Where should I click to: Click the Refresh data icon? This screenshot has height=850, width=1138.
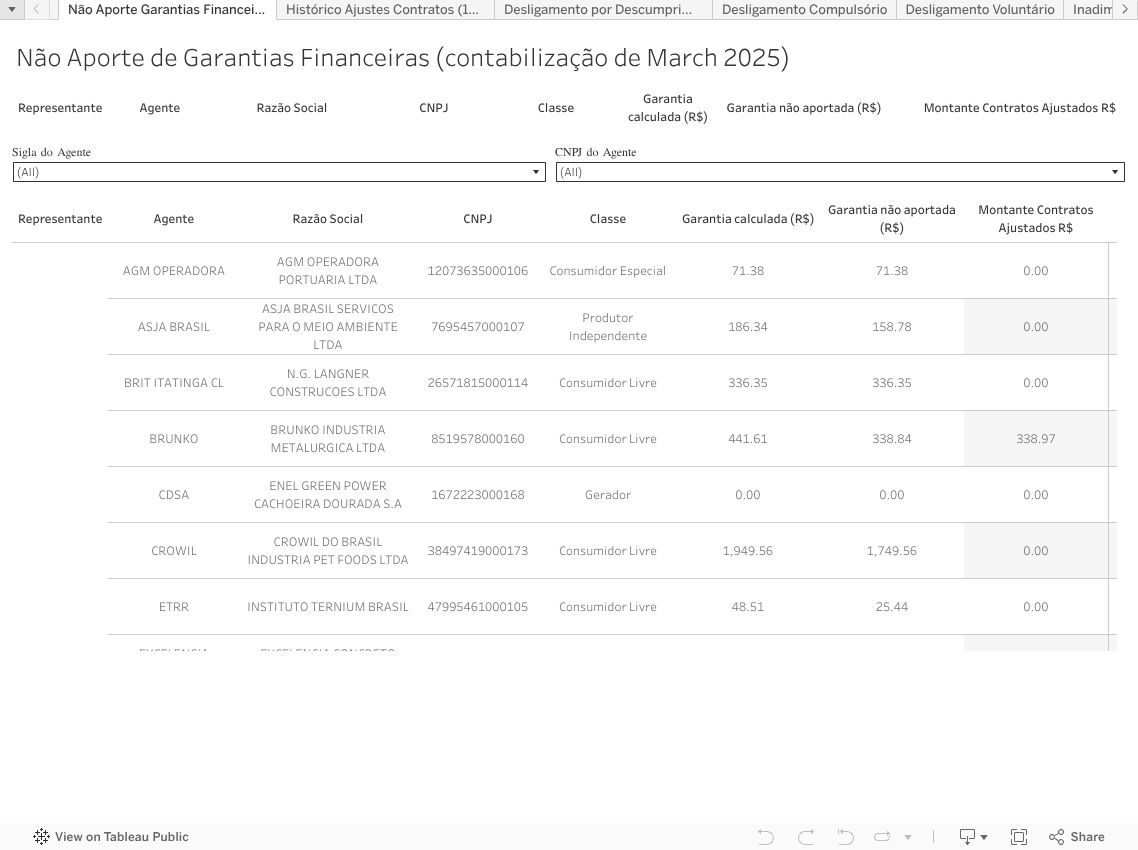click(x=882, y=836)
